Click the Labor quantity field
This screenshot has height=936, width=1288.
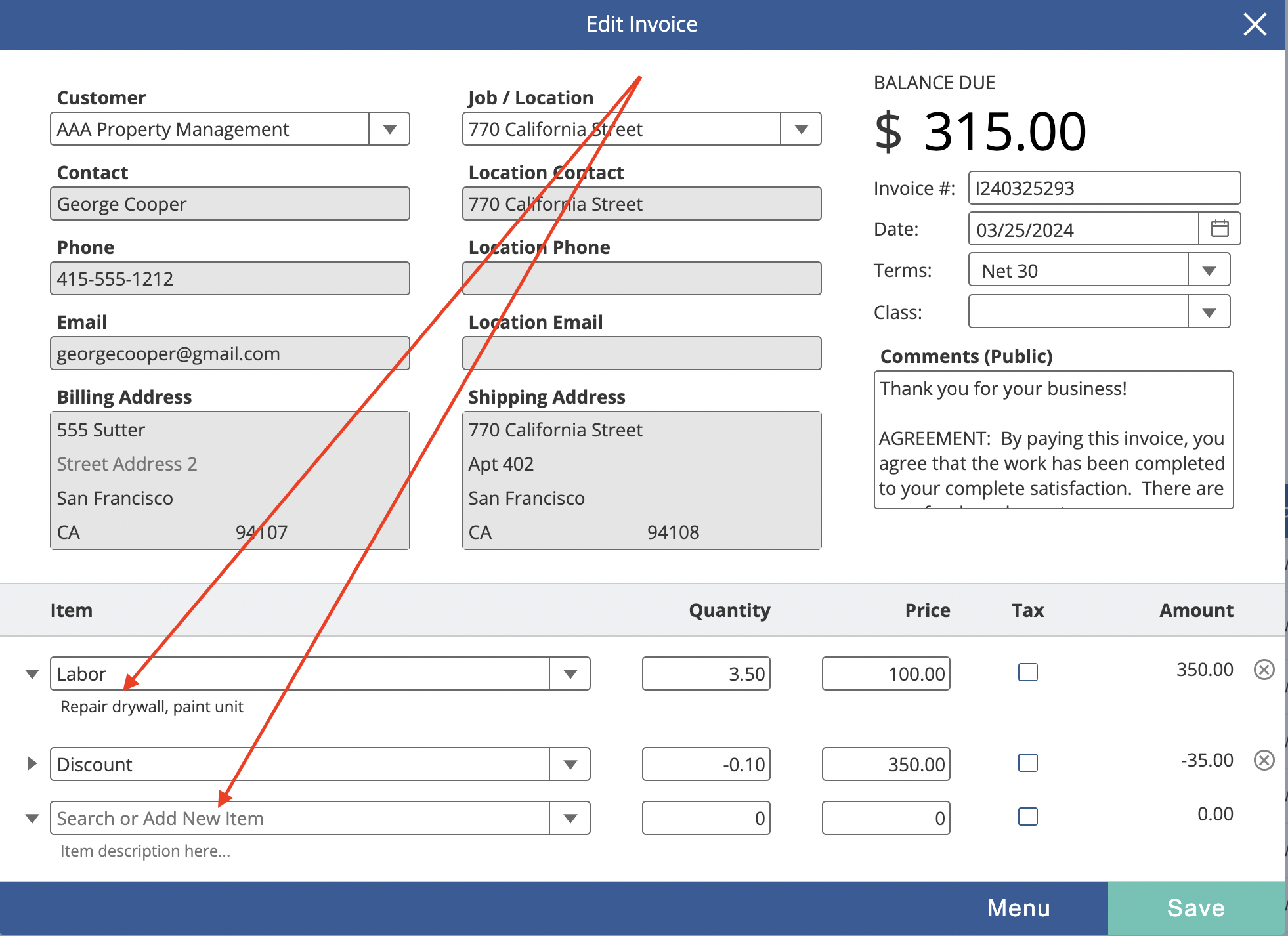(706, 673)
